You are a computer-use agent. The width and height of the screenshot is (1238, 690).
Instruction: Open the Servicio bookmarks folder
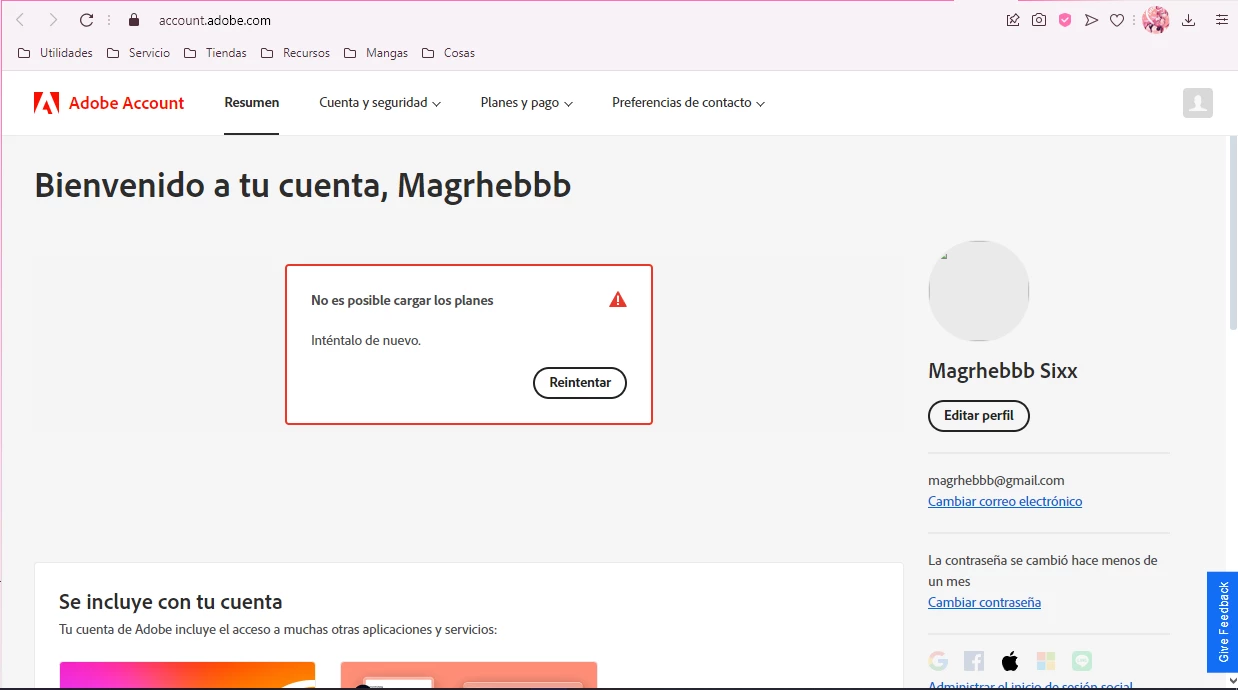[x=138, y=53]
